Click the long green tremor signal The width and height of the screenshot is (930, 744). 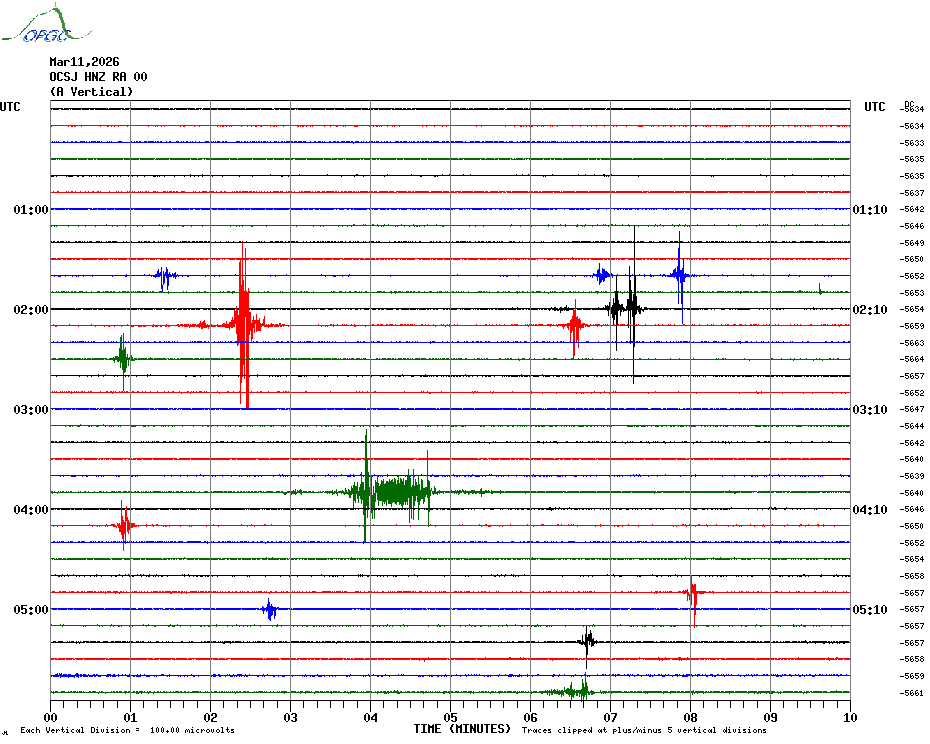coord(395,491)
